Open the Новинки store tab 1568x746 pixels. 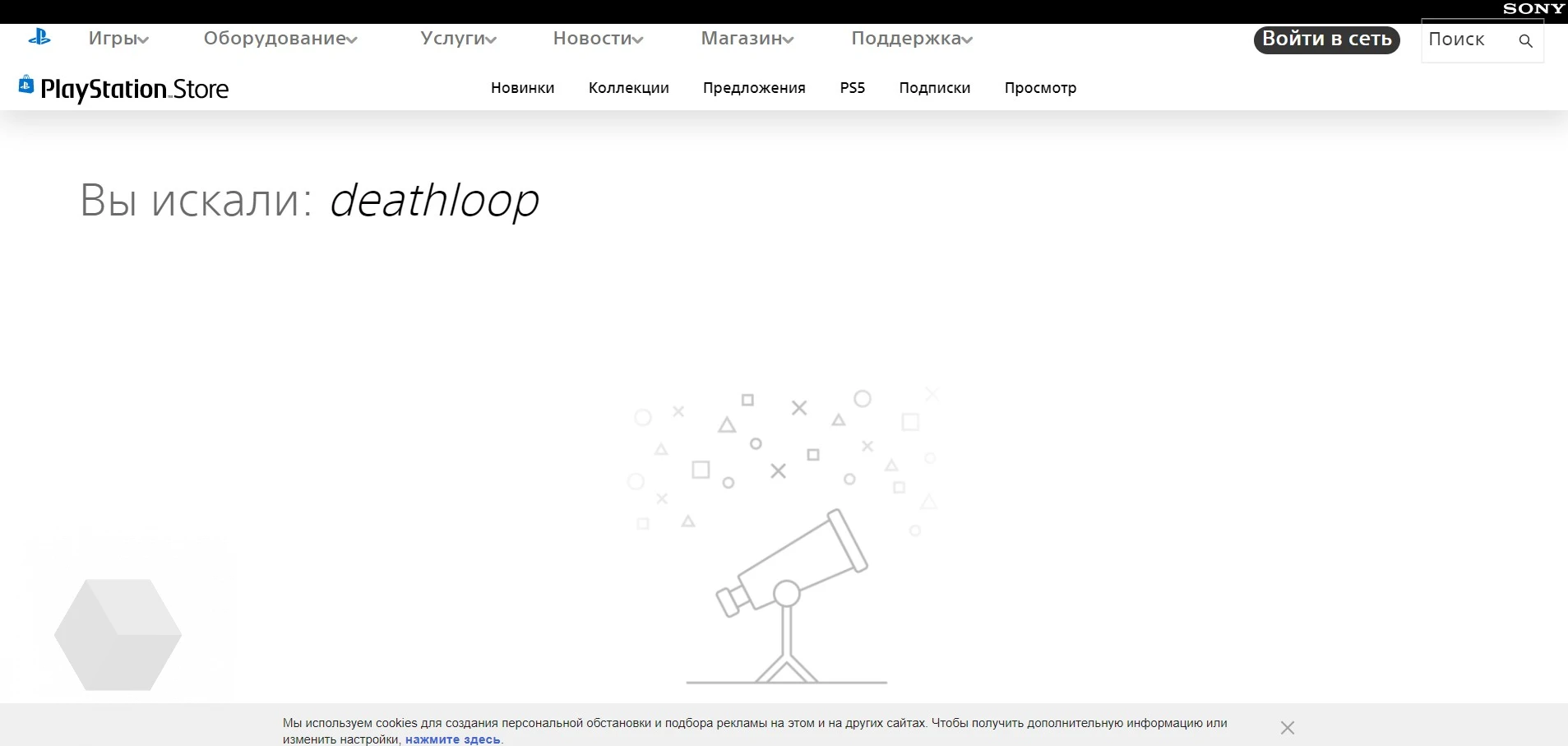(523, 88)
